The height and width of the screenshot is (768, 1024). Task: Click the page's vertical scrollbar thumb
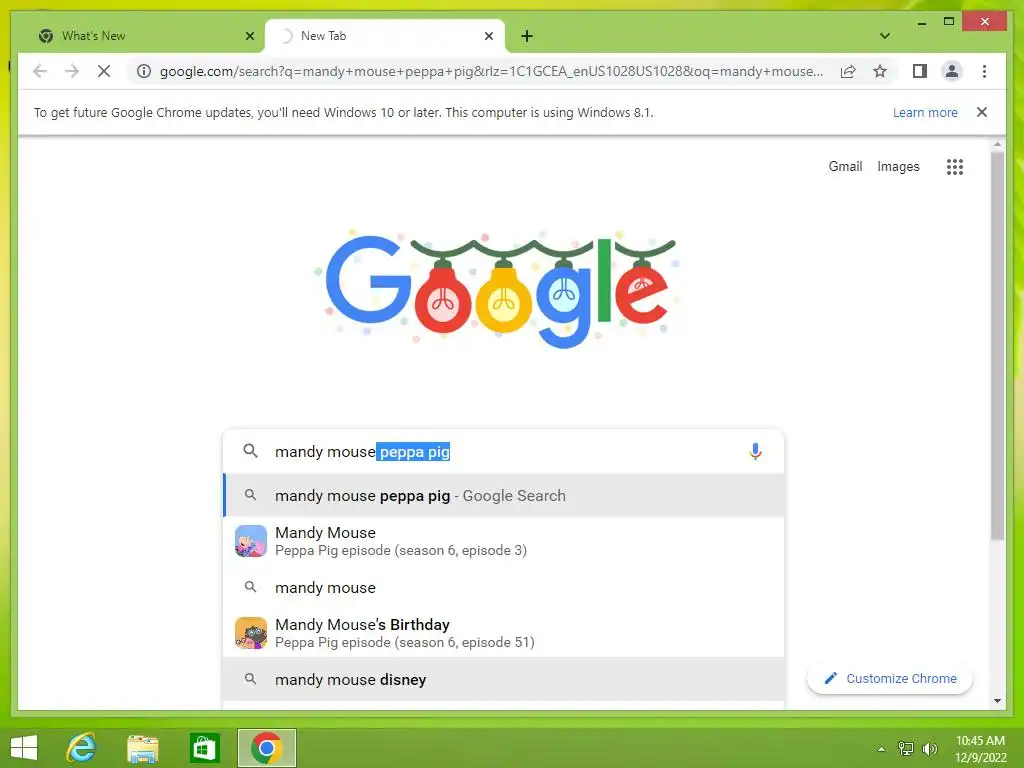pos(997,346)
